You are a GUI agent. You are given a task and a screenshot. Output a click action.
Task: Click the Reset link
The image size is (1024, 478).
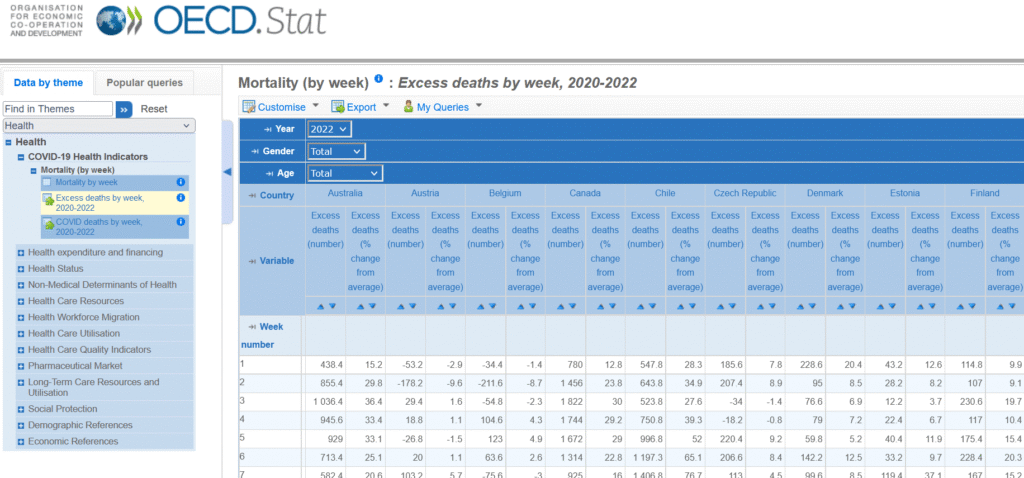tap(154, 109)
